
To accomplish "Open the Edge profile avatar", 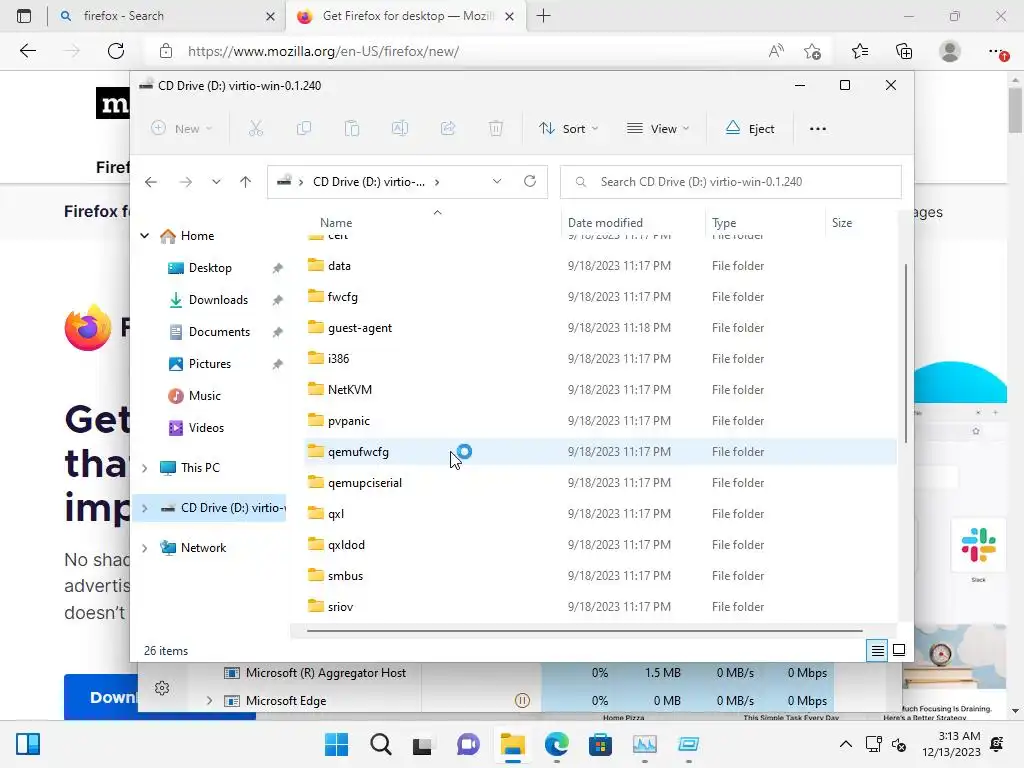I will 950,51.
